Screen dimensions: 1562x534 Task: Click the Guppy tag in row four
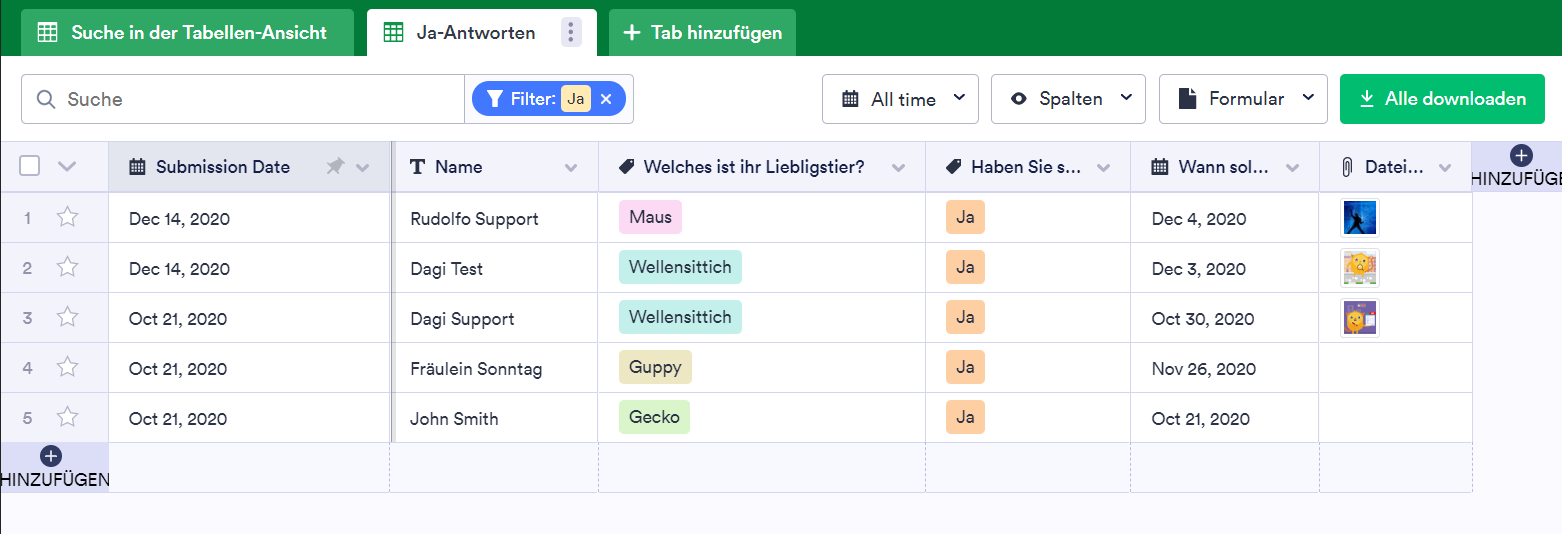click(655, 368)
